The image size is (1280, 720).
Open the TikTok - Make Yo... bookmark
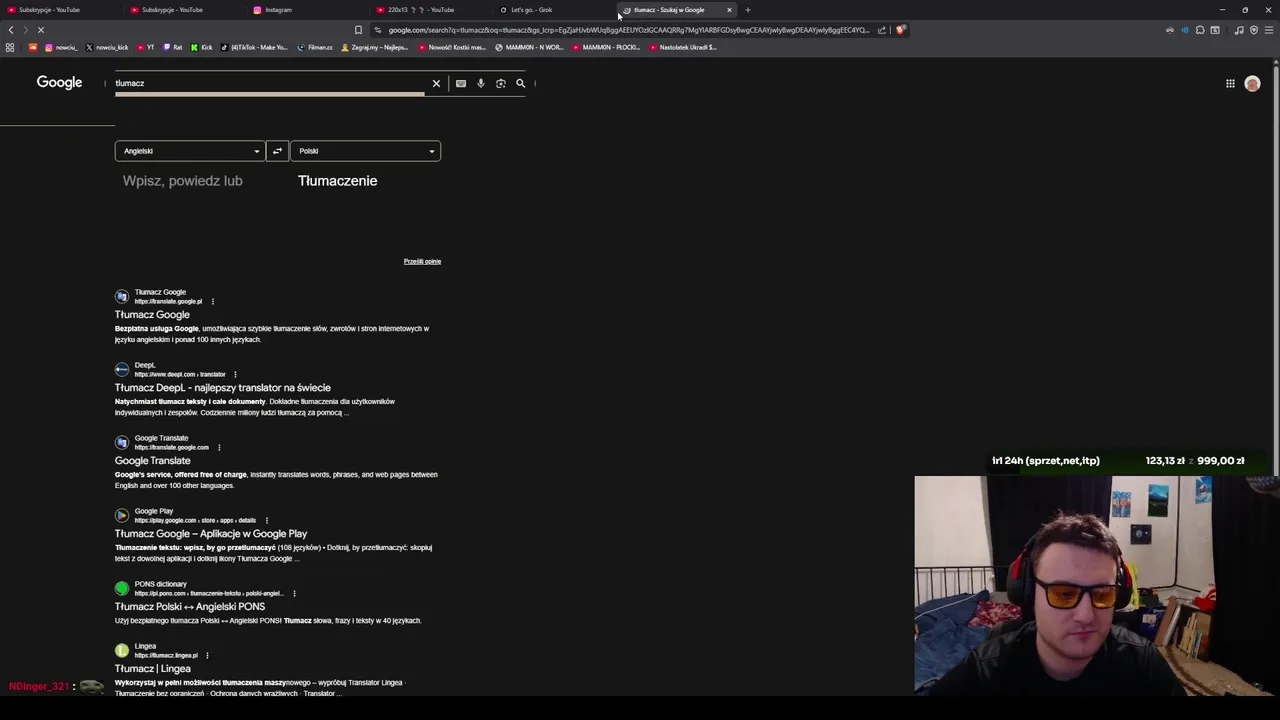click(254, 47)
